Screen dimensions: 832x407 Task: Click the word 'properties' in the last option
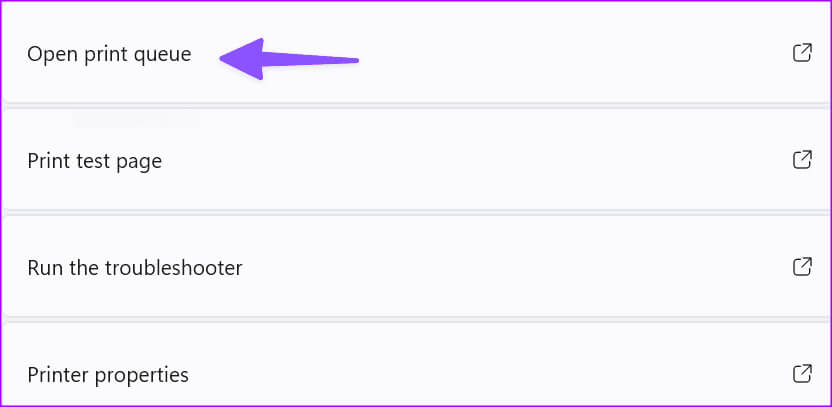[142, 376]
